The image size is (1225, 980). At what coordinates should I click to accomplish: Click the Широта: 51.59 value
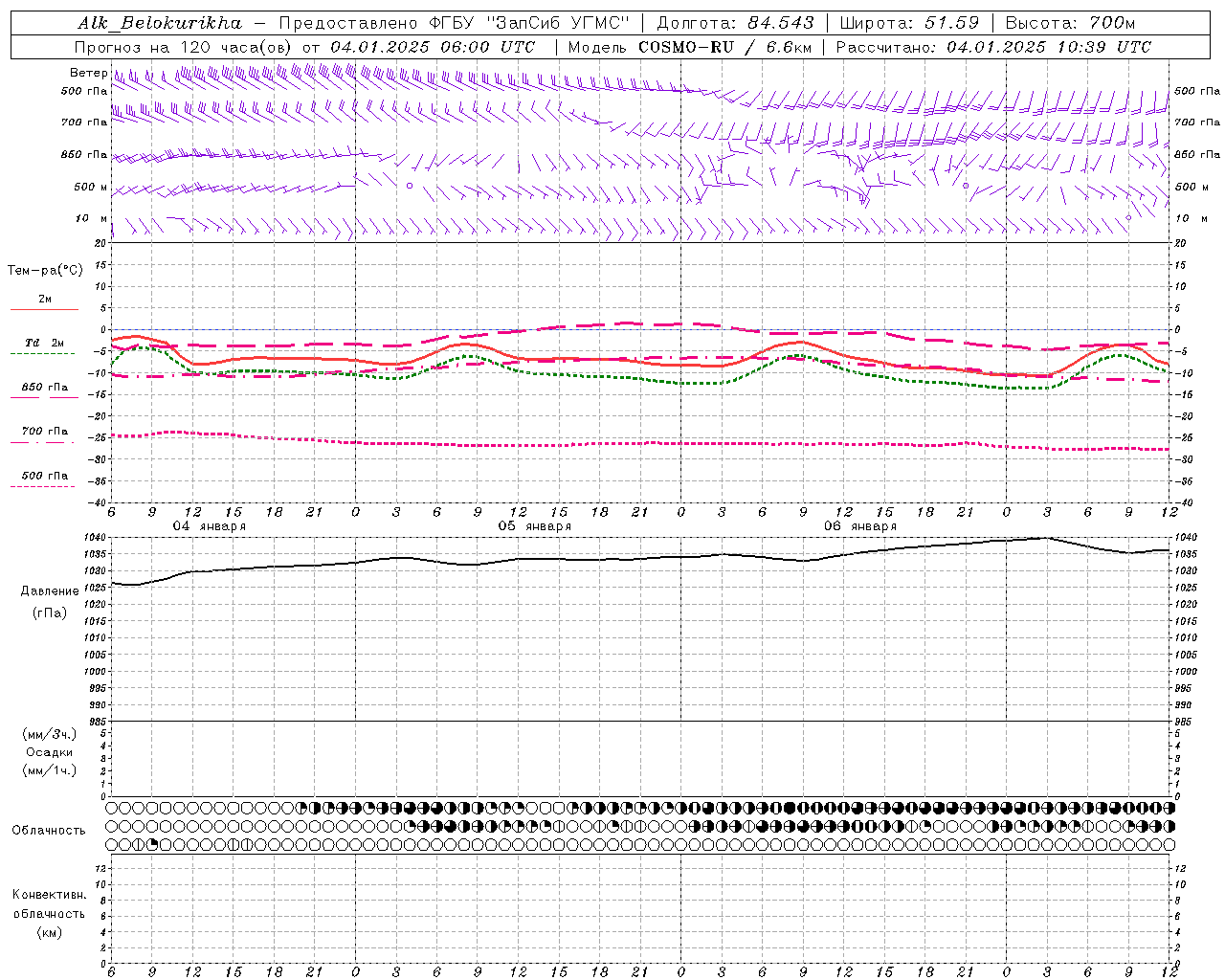coord(909,22)
